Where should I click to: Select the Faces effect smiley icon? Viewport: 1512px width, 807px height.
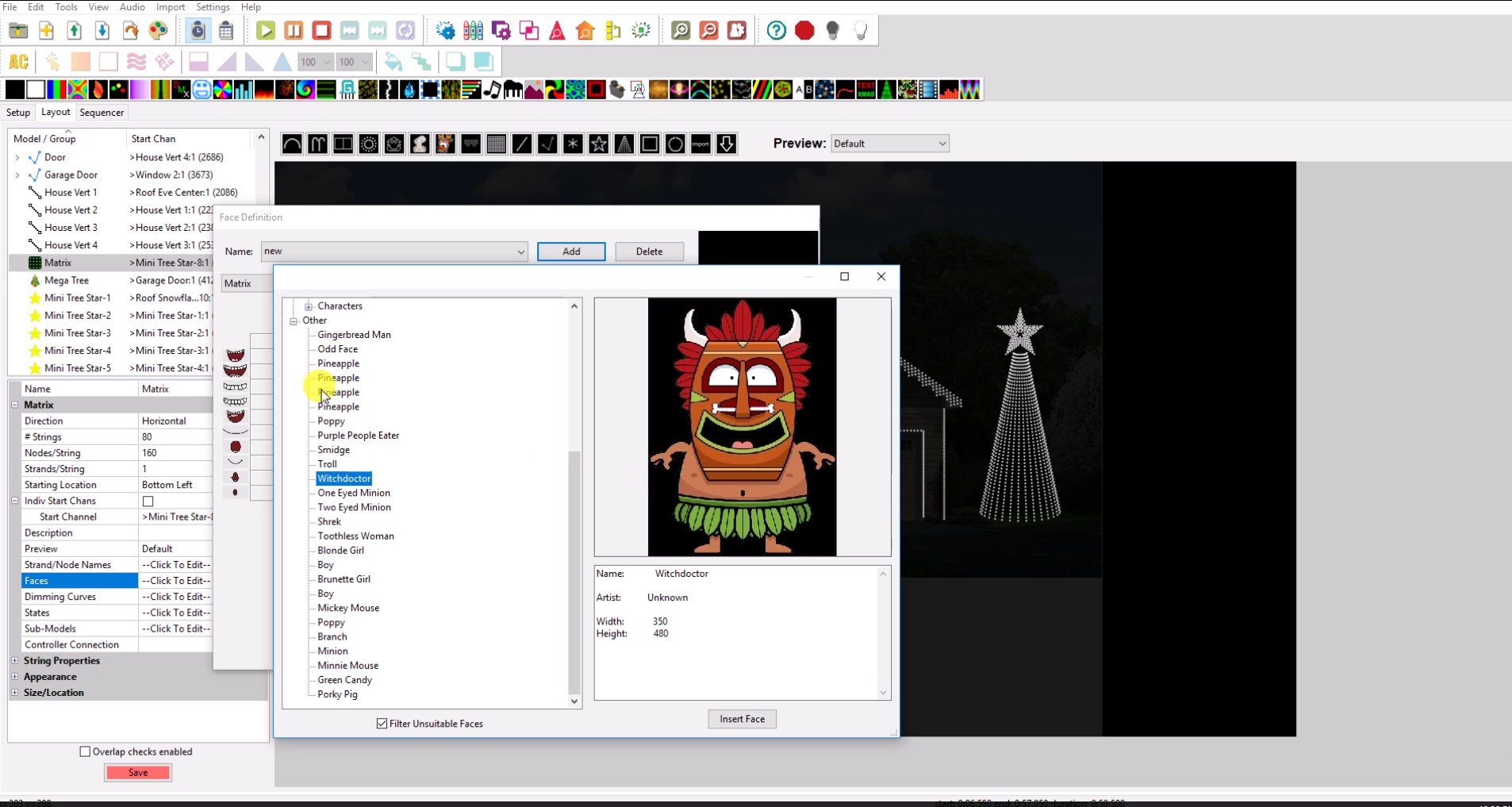[x=202, y=90]
